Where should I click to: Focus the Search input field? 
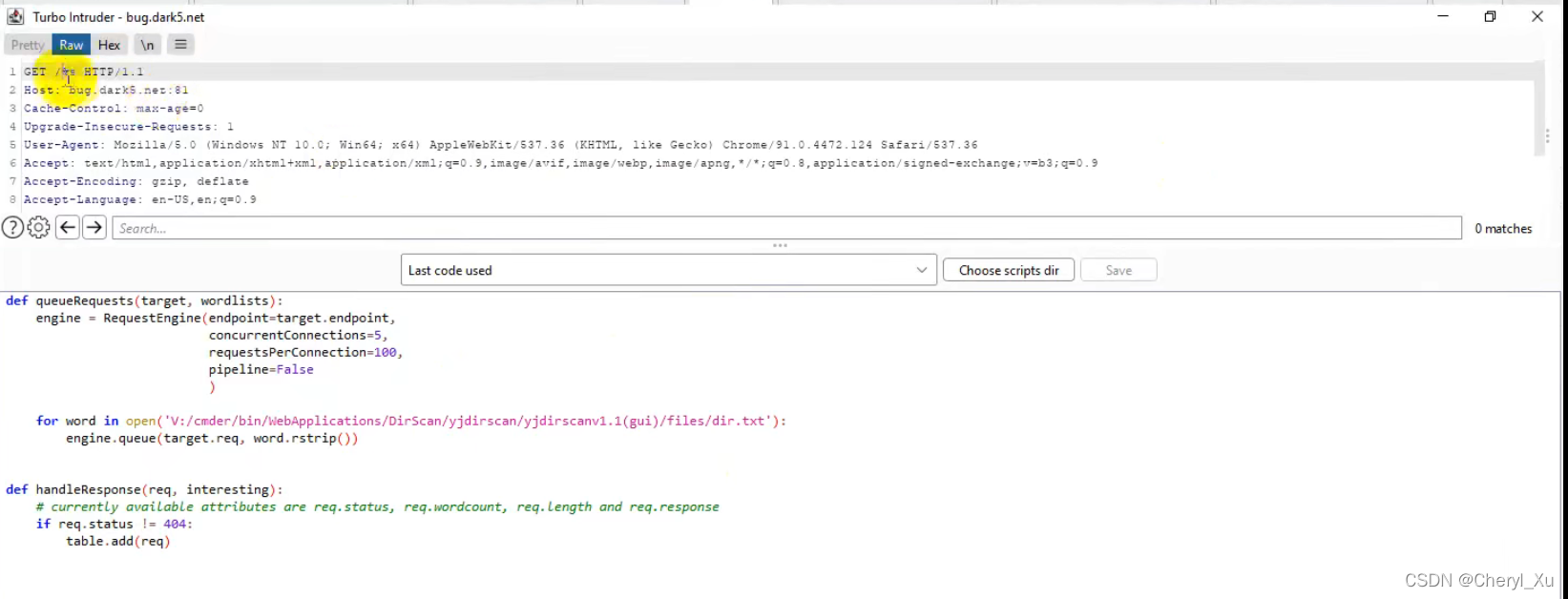tap(786, 229)
